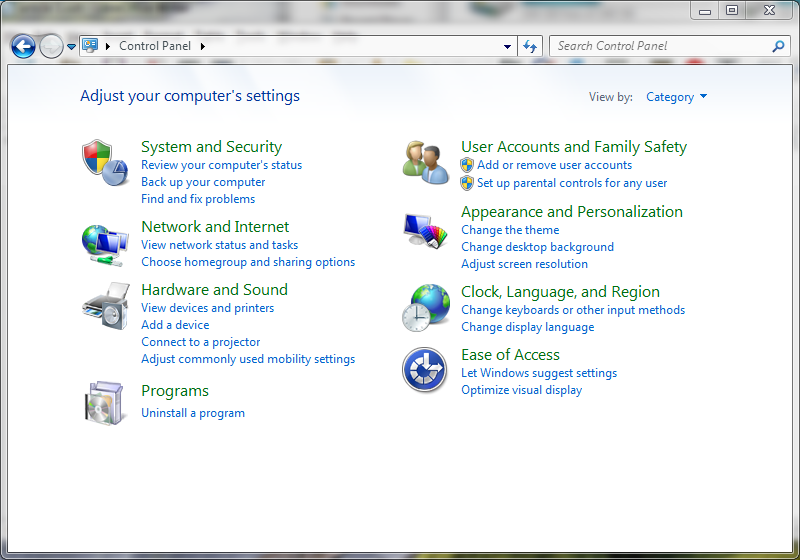Click Let Windows suggest settings

539,373
